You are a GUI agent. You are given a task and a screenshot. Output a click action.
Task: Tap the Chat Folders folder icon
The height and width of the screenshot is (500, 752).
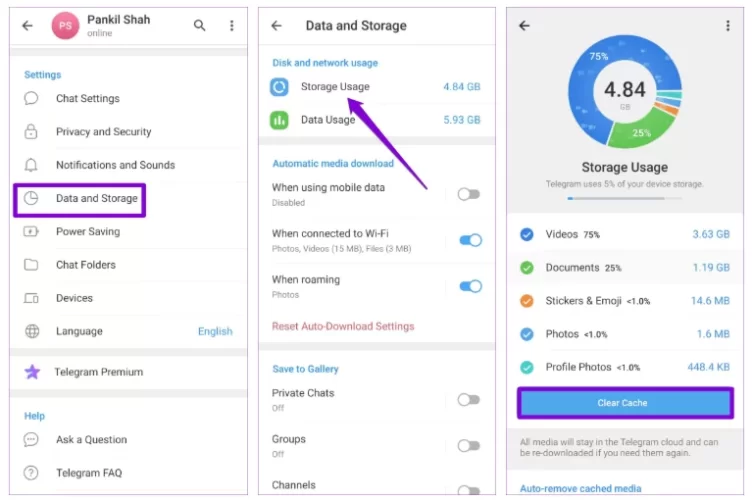coord(32,265)
